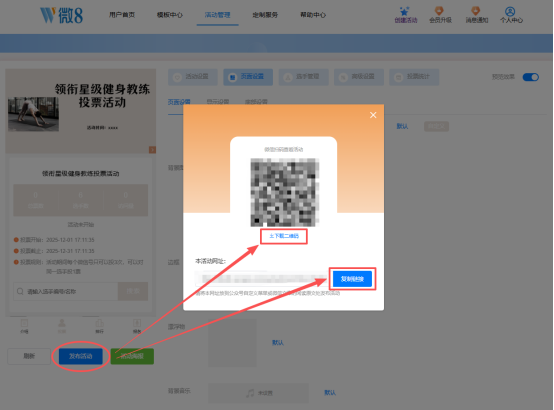Toggle the 预览效果 switch
The image size is (554, 410).
tap(531, 77)
